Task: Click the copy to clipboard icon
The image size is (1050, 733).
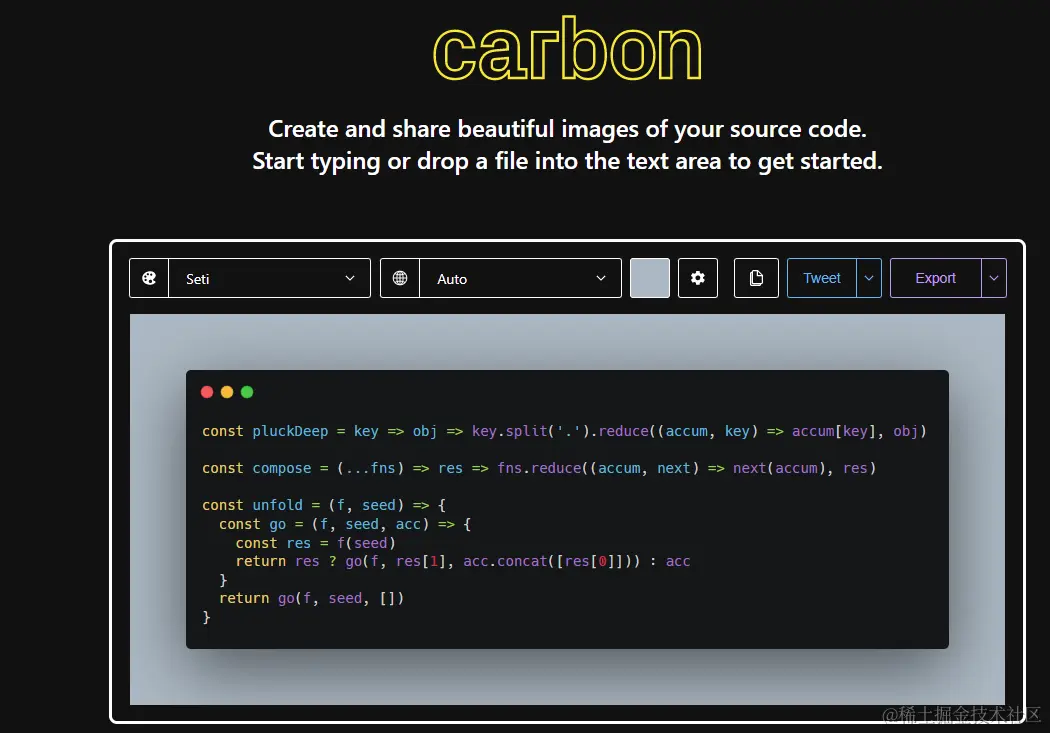Action: 756,278
